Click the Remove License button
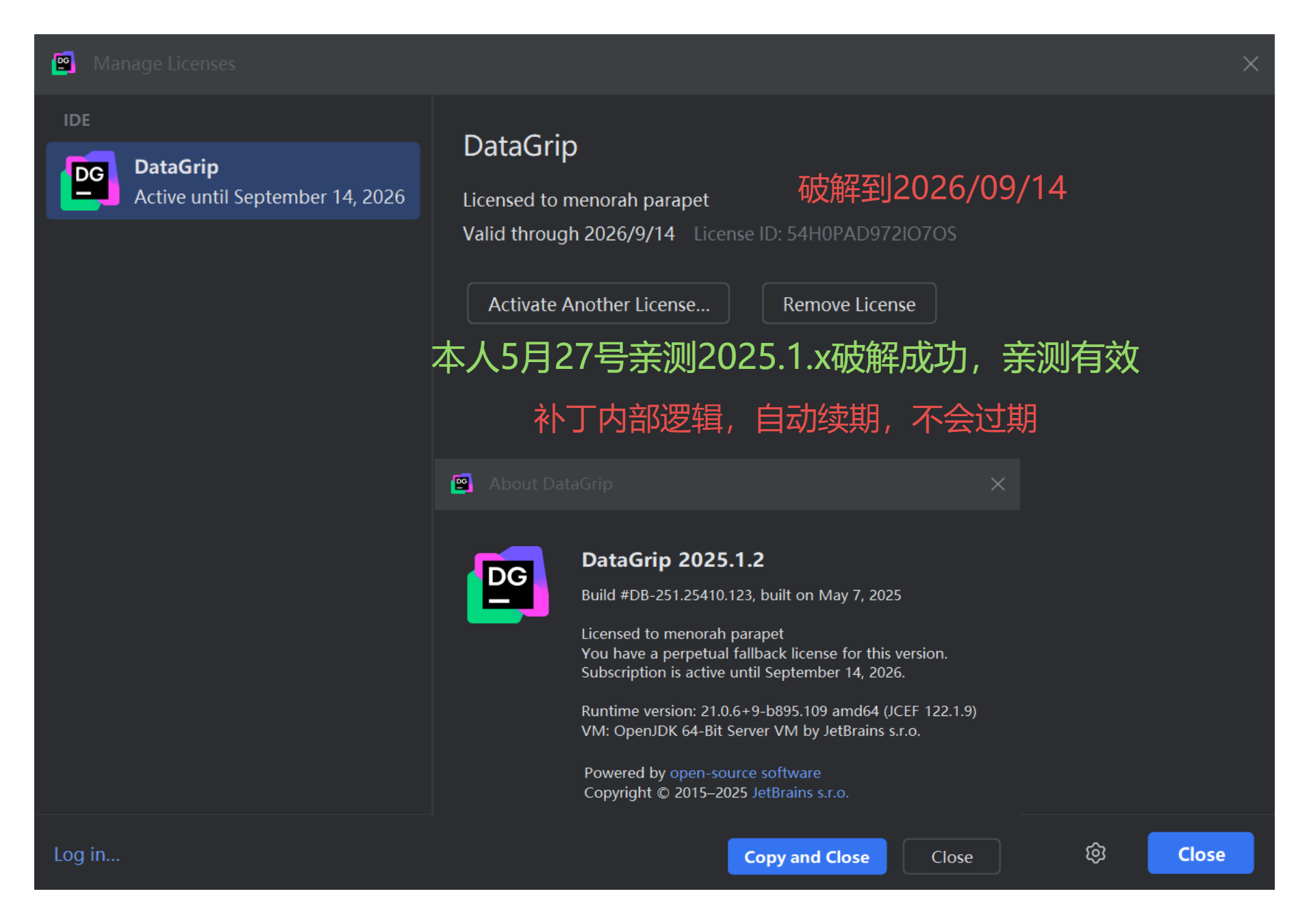The image size is (1309, 924). (849, 304)
